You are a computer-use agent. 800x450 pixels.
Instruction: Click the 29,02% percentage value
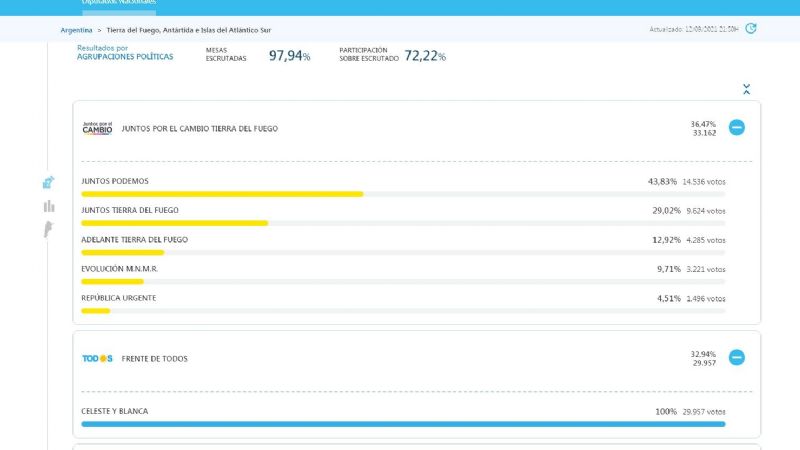coord(666,210)
